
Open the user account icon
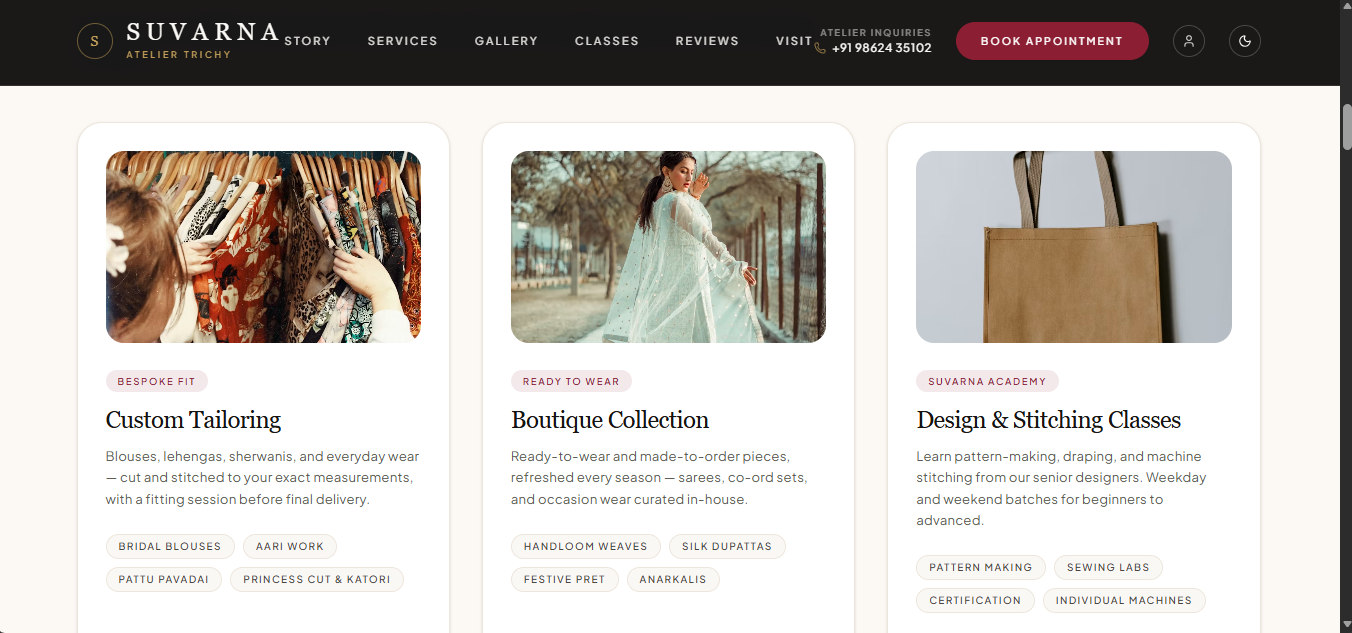pos(1189,41)
